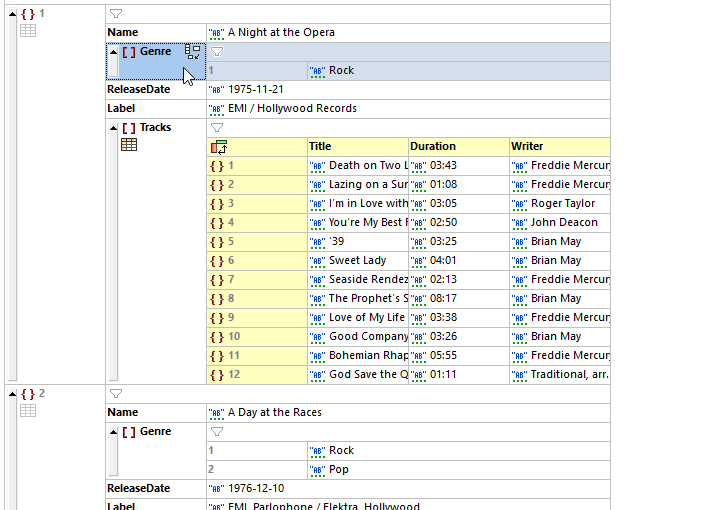
Task: Click the transpose table icon in the Tracks header
Action: point(219,147)
